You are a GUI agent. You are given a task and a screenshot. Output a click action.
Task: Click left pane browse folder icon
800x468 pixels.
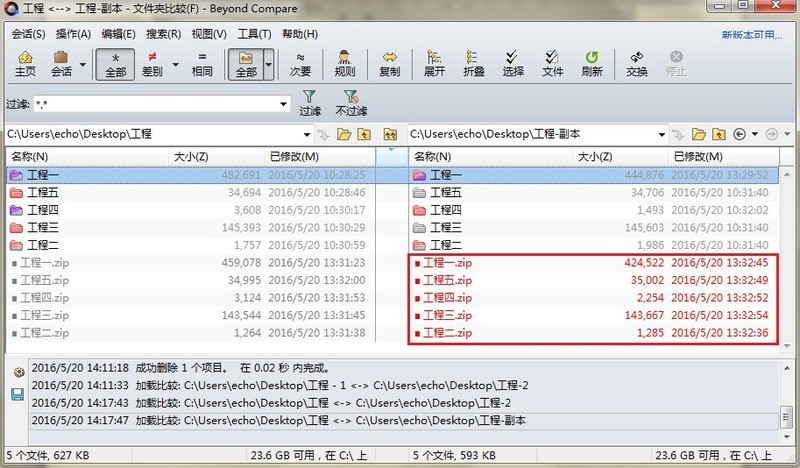point(344,135)
